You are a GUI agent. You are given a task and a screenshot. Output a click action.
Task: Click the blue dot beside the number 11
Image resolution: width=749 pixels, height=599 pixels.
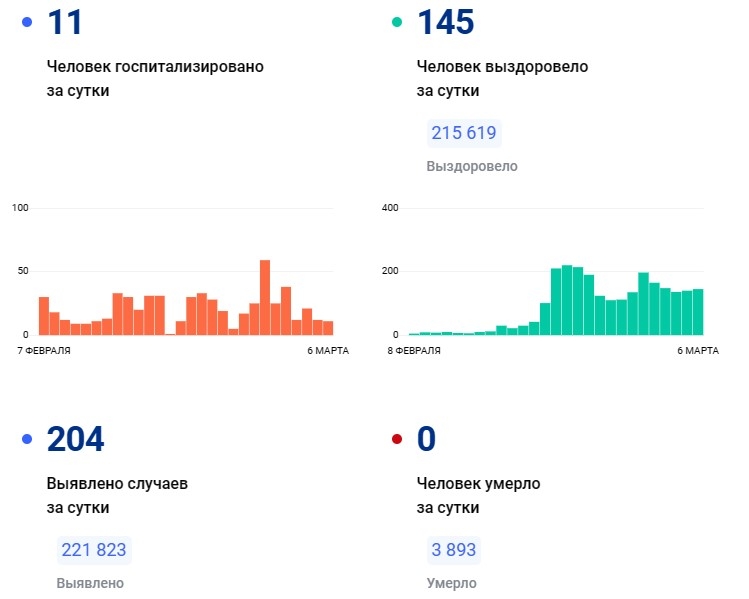click(27, 22)
